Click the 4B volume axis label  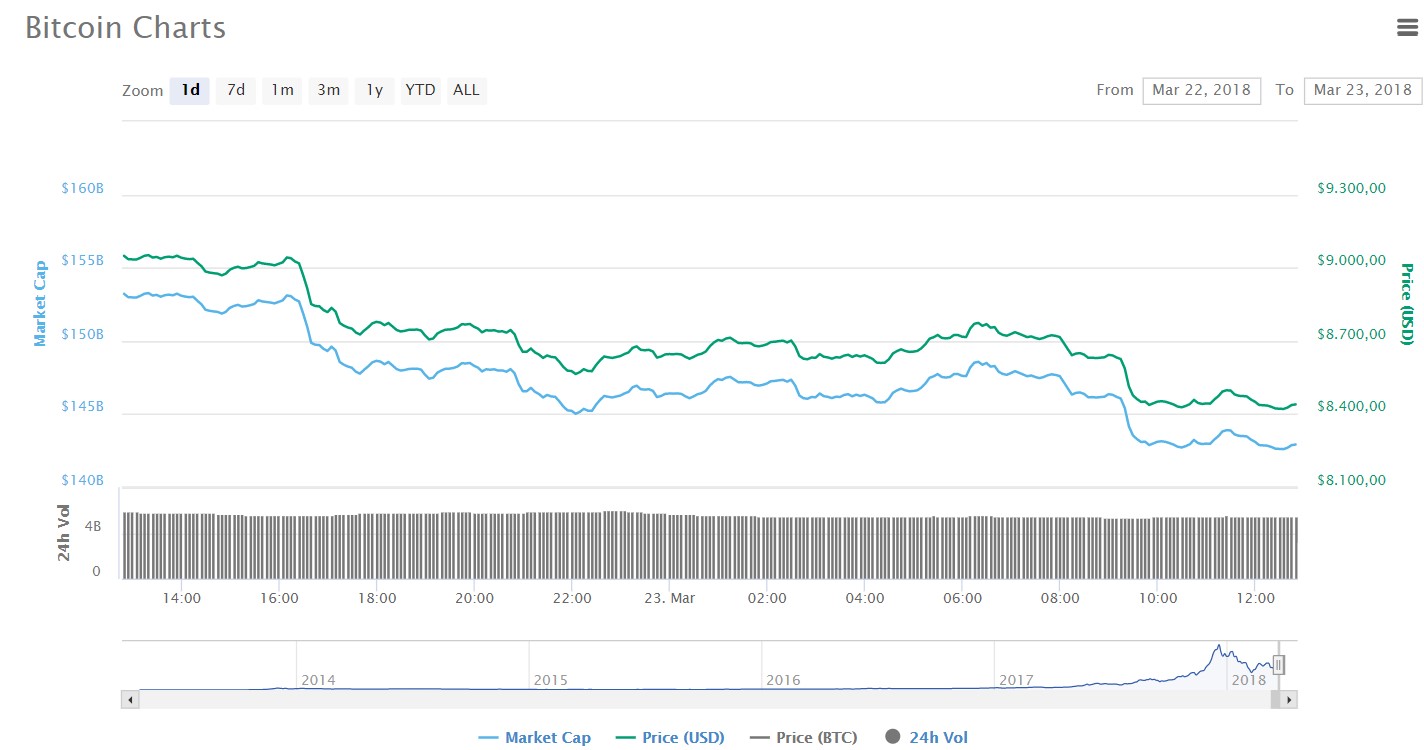coord(92,526)
